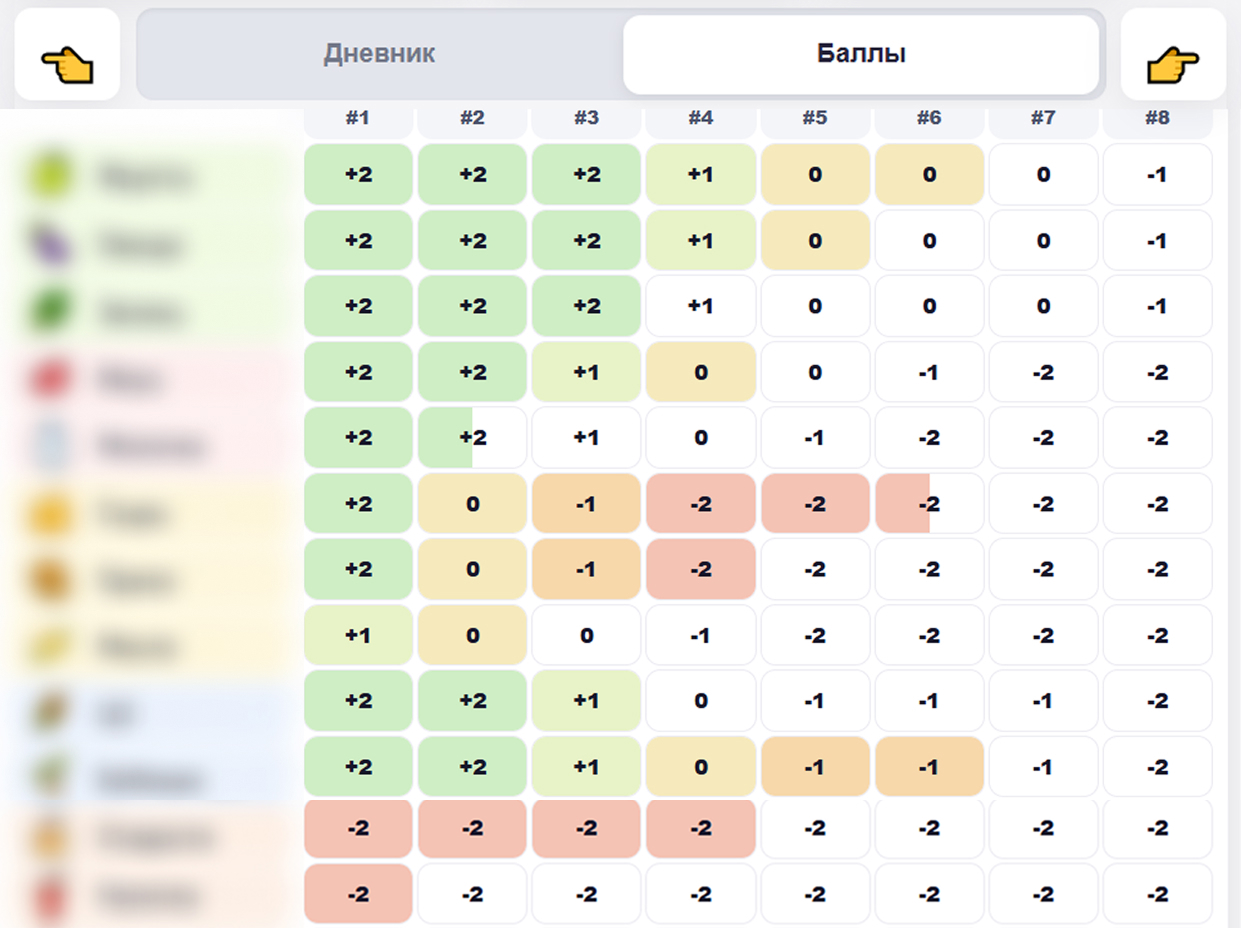The width and height of the screenshot is (1241, 928).
Task: Select column header #8
Action: click(x=1157, y=118)
